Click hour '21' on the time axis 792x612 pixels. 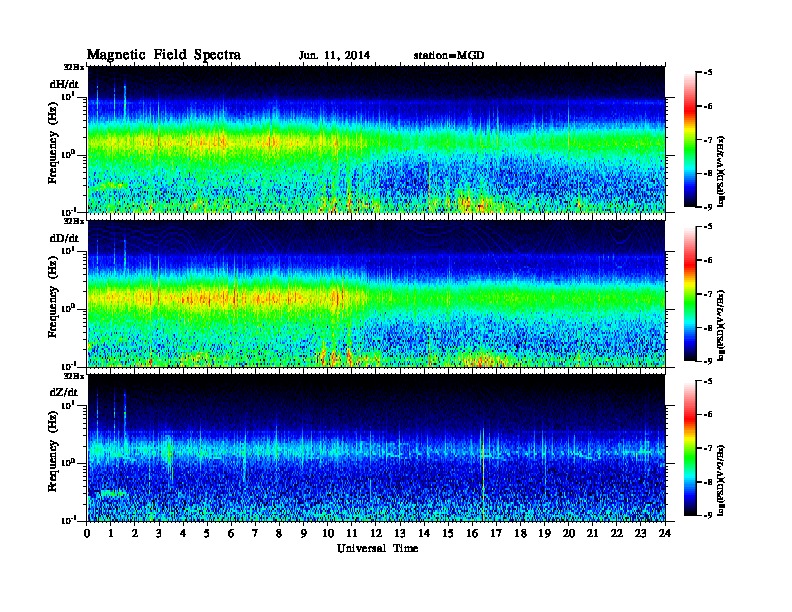tap(593, 533)
